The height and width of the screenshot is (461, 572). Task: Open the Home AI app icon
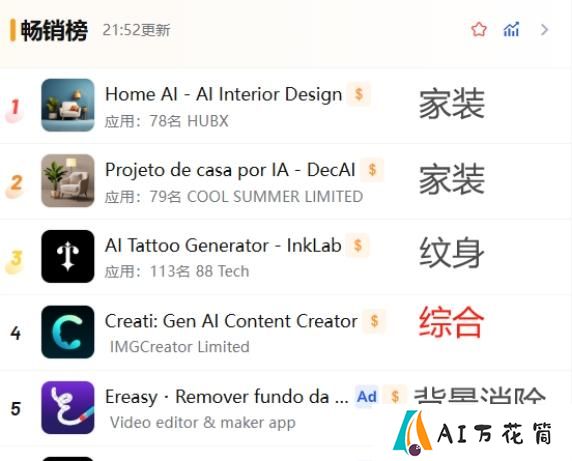(68, 105)
